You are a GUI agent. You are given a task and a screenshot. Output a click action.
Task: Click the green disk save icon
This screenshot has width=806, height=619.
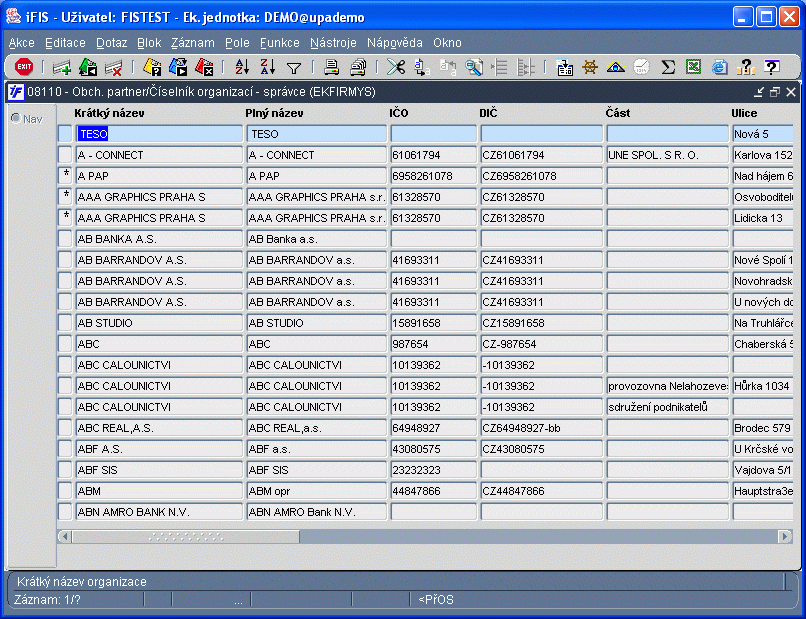point(88,67)
